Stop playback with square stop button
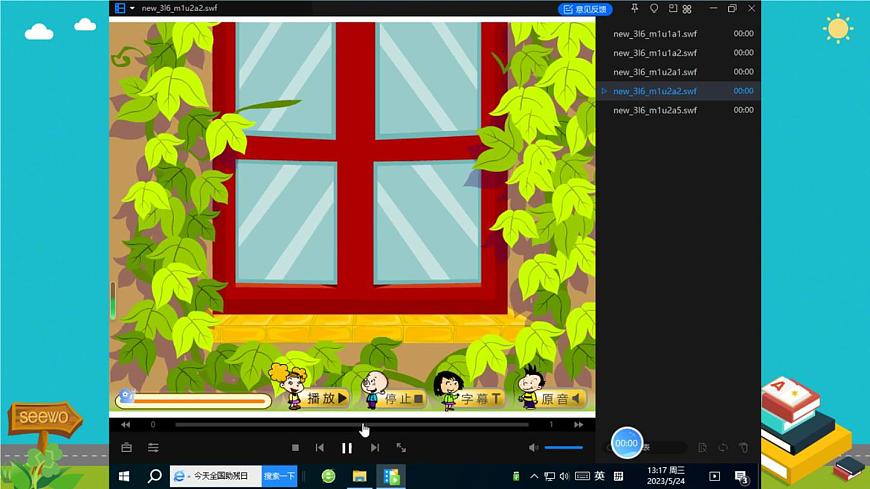 (x=295, y=447)
